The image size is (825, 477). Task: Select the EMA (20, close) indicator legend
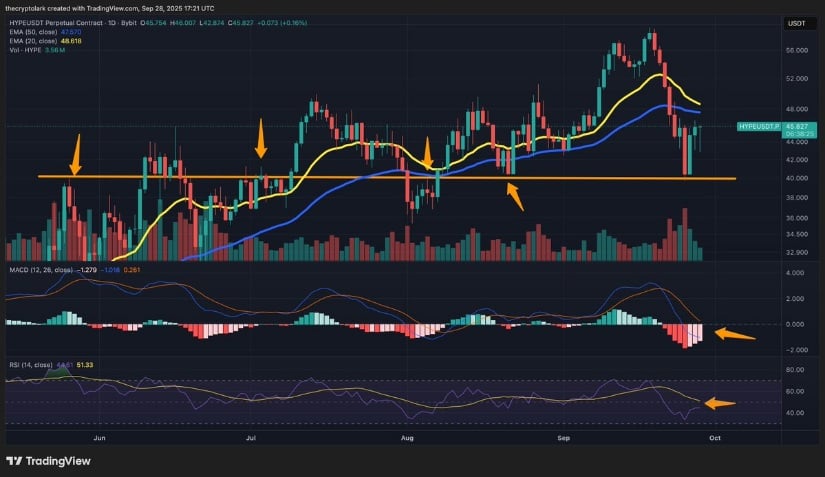pos(30,40)
